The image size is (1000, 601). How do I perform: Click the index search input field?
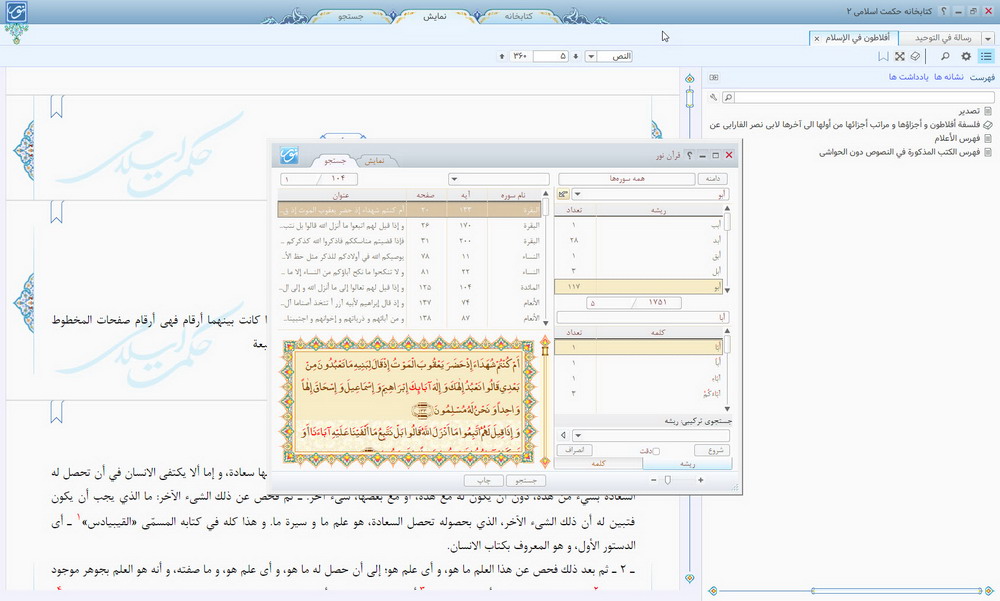click(x=863, y=97)
